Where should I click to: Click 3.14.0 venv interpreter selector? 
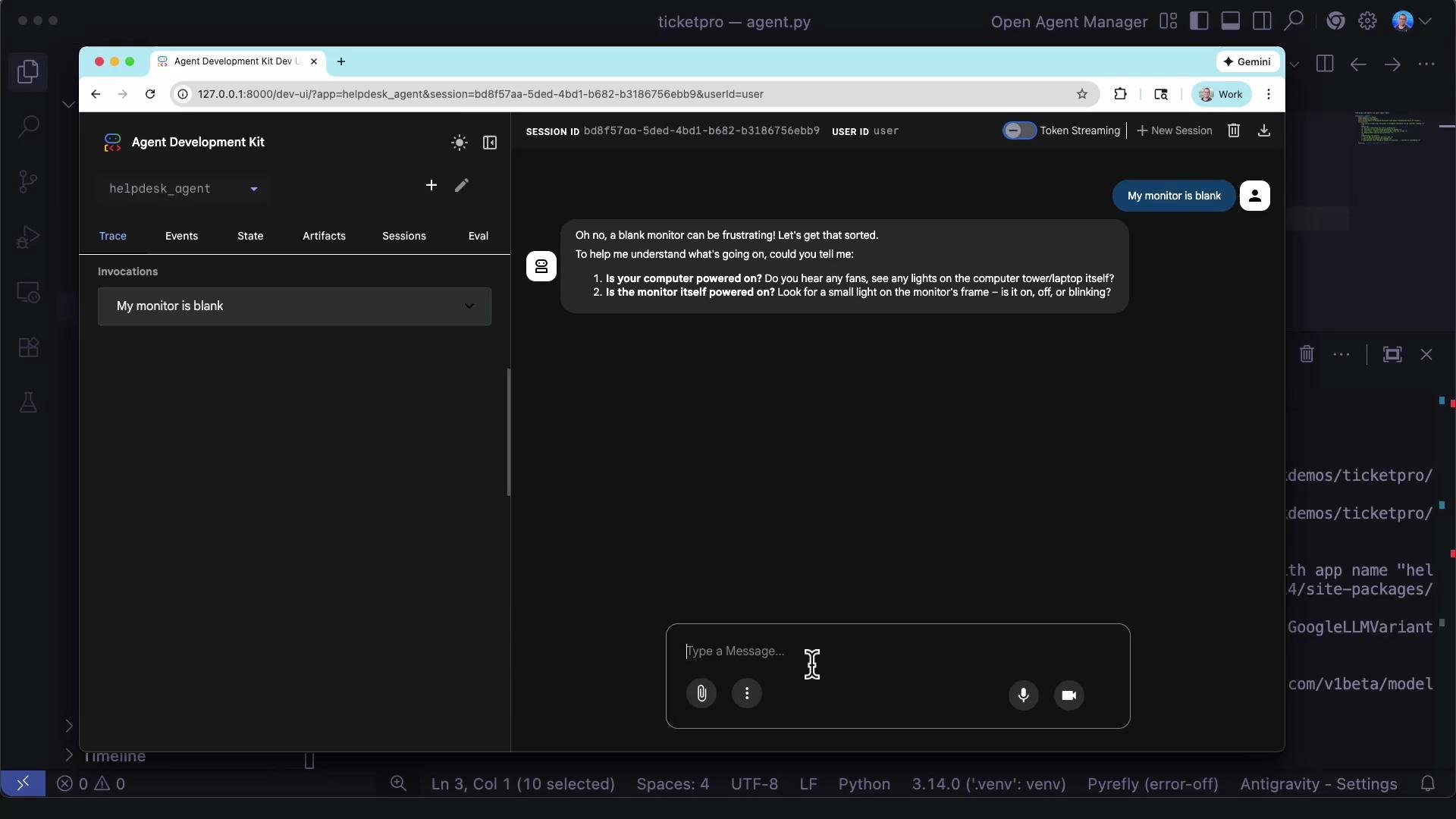coord(988,783)
